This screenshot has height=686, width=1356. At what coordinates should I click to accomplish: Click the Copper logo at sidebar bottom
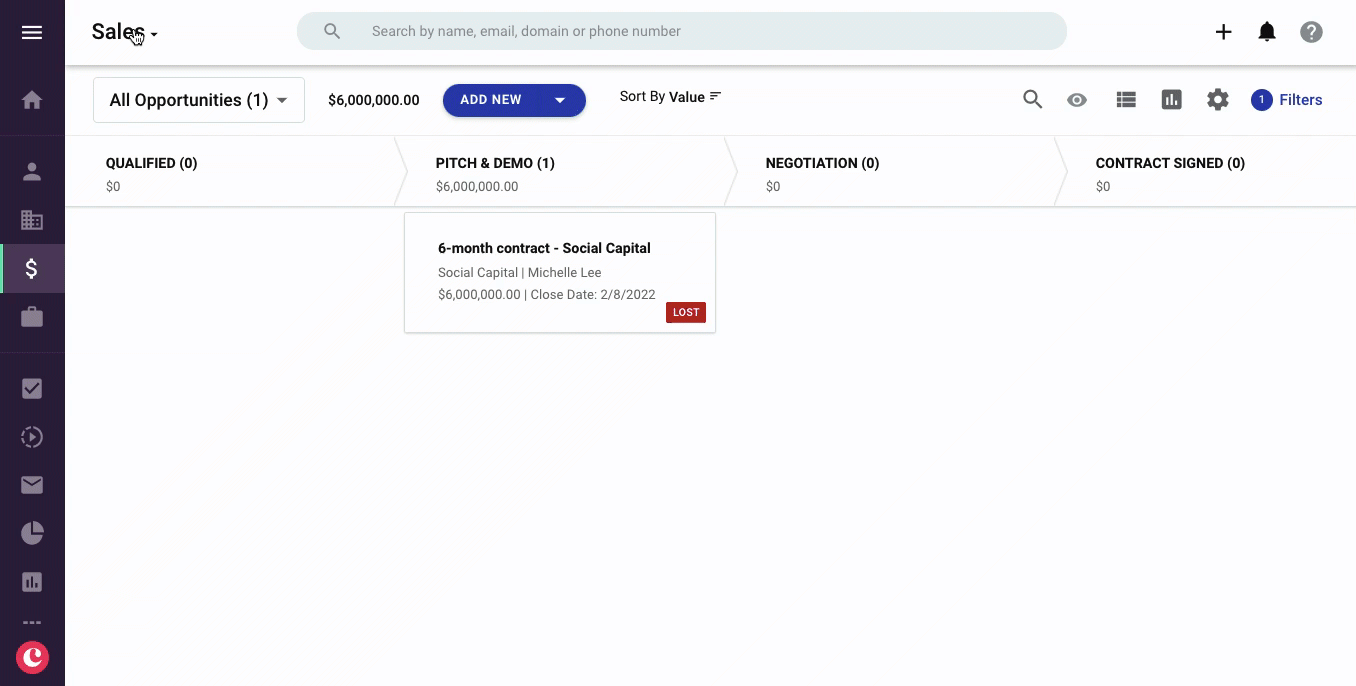click(32, 657)
